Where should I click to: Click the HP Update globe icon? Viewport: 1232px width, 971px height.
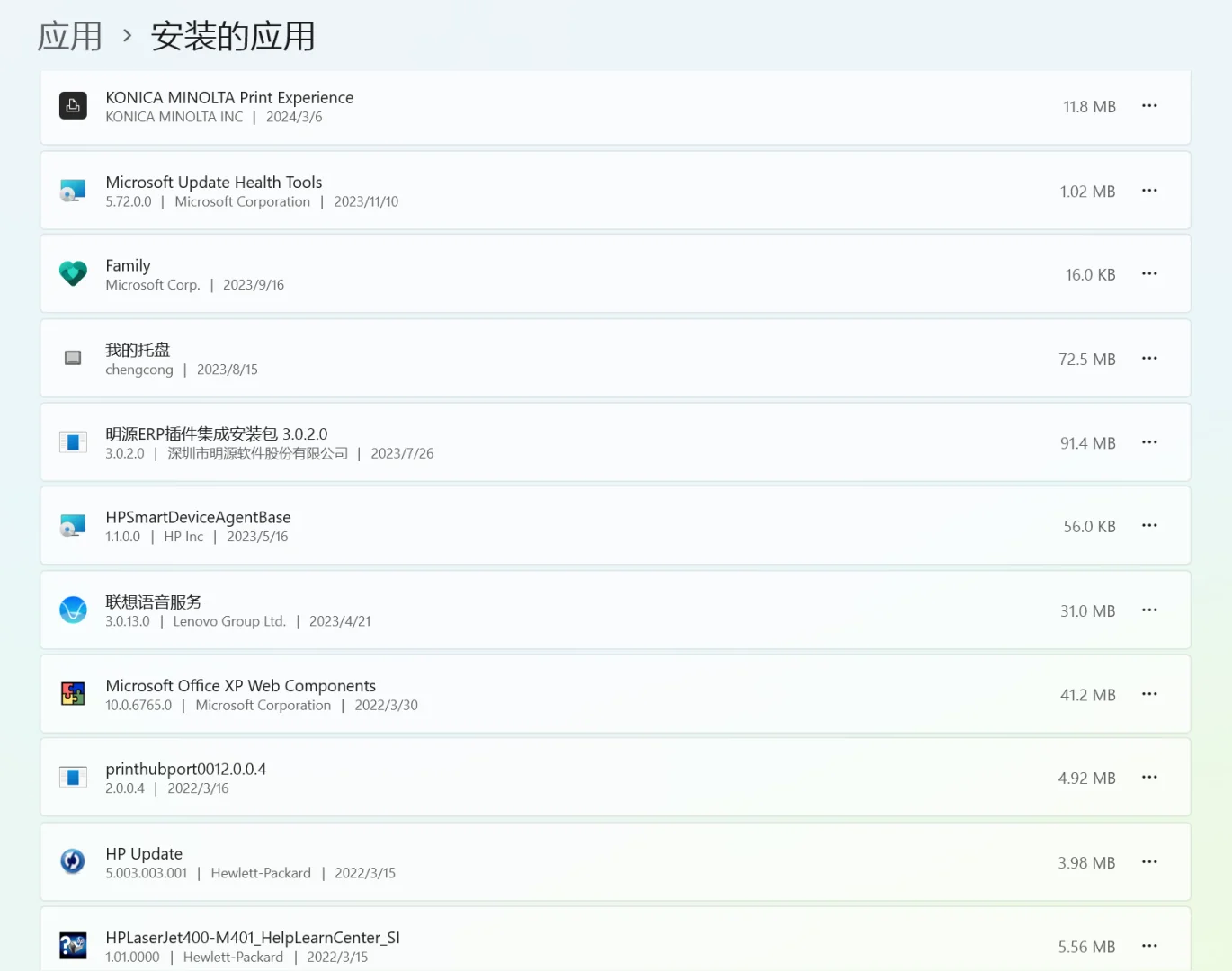(x=73, y=860)
